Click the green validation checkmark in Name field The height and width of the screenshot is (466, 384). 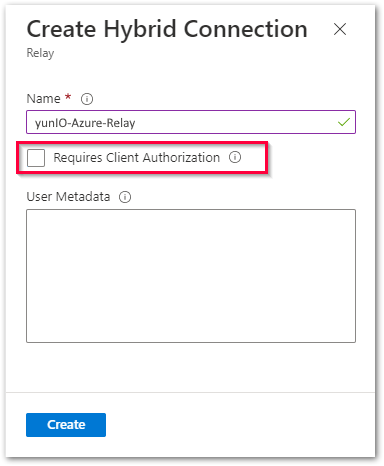[344, 122]
